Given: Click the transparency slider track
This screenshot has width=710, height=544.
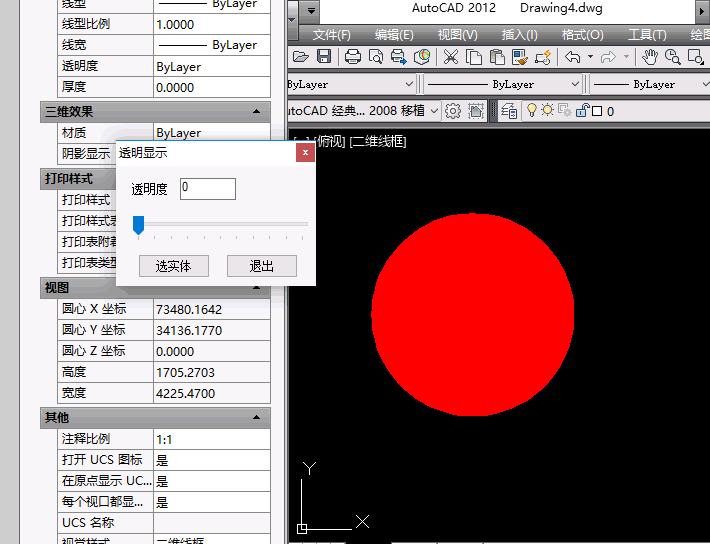Looking at the screenshot, I should tap(223, 224).
